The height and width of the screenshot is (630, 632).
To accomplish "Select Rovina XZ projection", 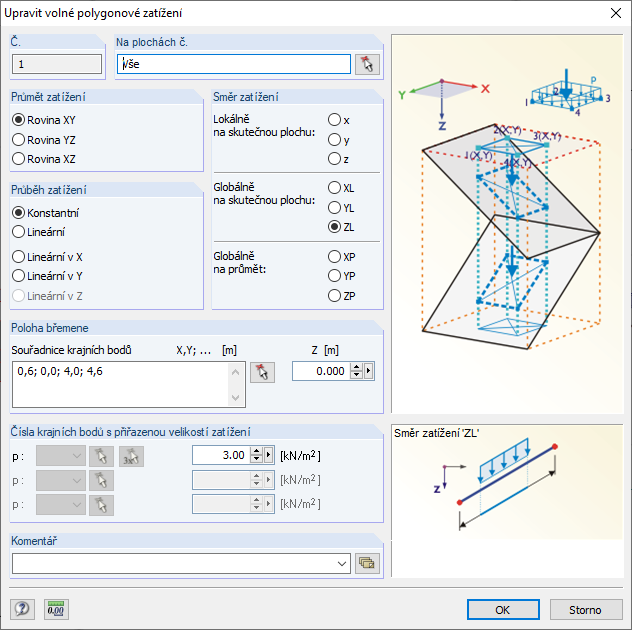I will click(44, 159).
